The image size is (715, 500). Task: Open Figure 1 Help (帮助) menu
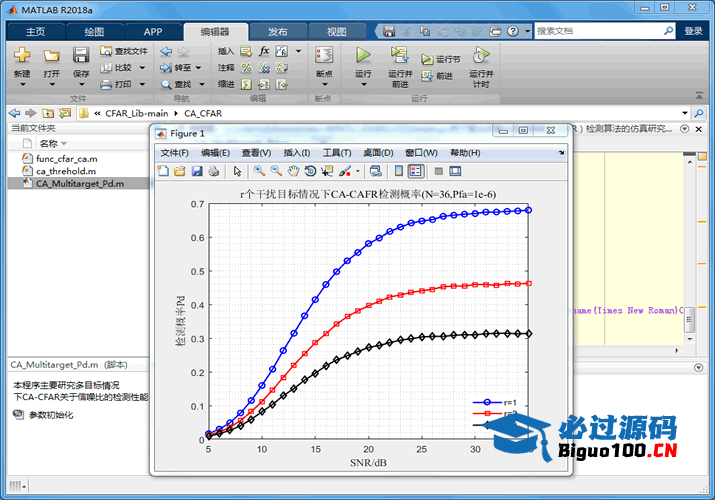click(x=465, y=153)
